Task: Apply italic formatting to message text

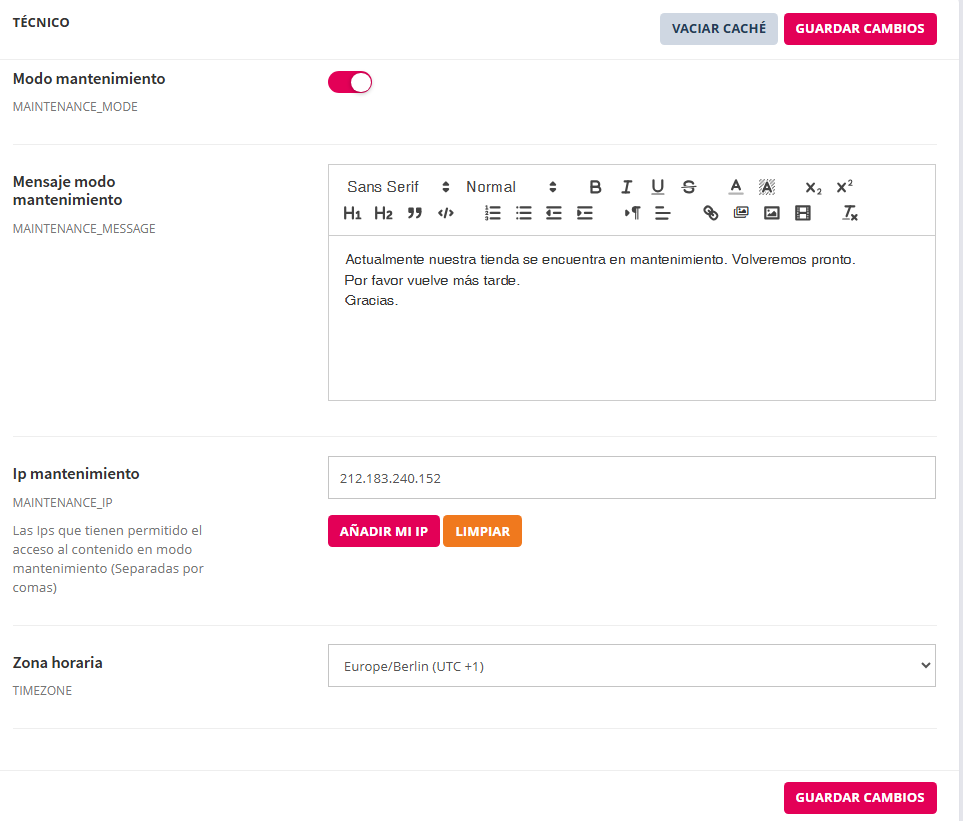Action: [626, 187]
